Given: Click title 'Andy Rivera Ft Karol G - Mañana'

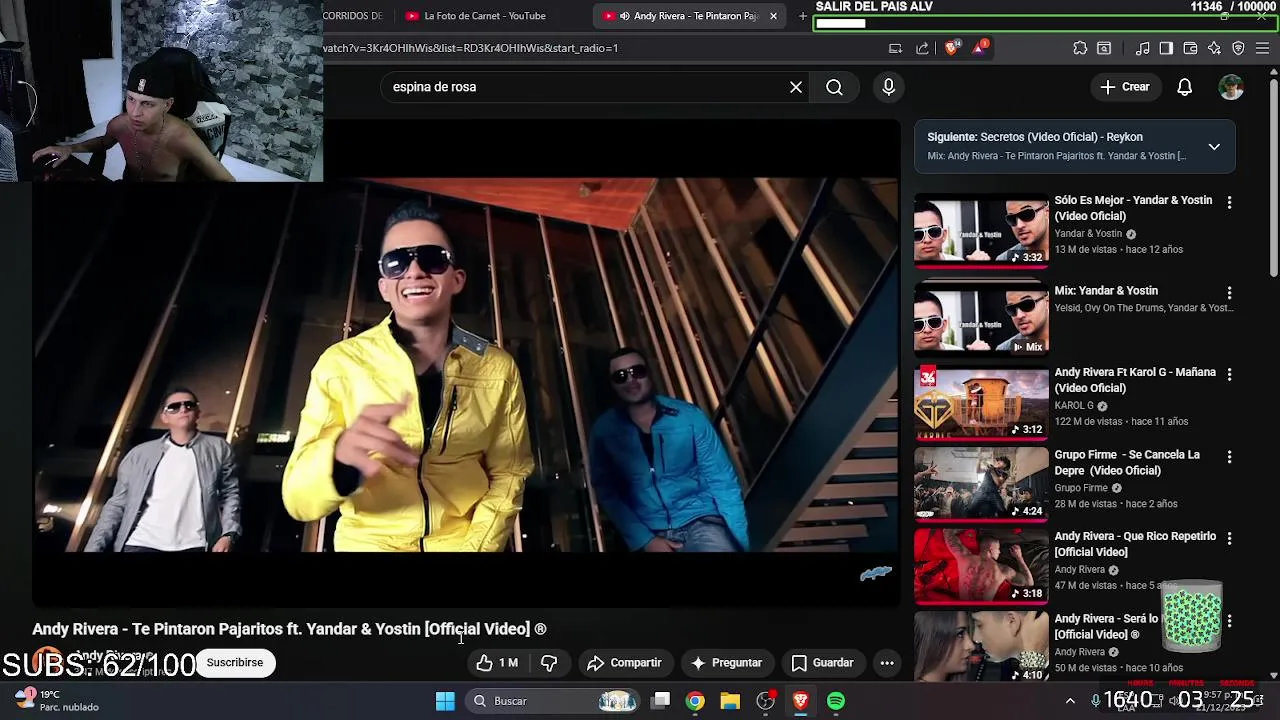Looking at the screenshot, I should [x=1135, y=380].
